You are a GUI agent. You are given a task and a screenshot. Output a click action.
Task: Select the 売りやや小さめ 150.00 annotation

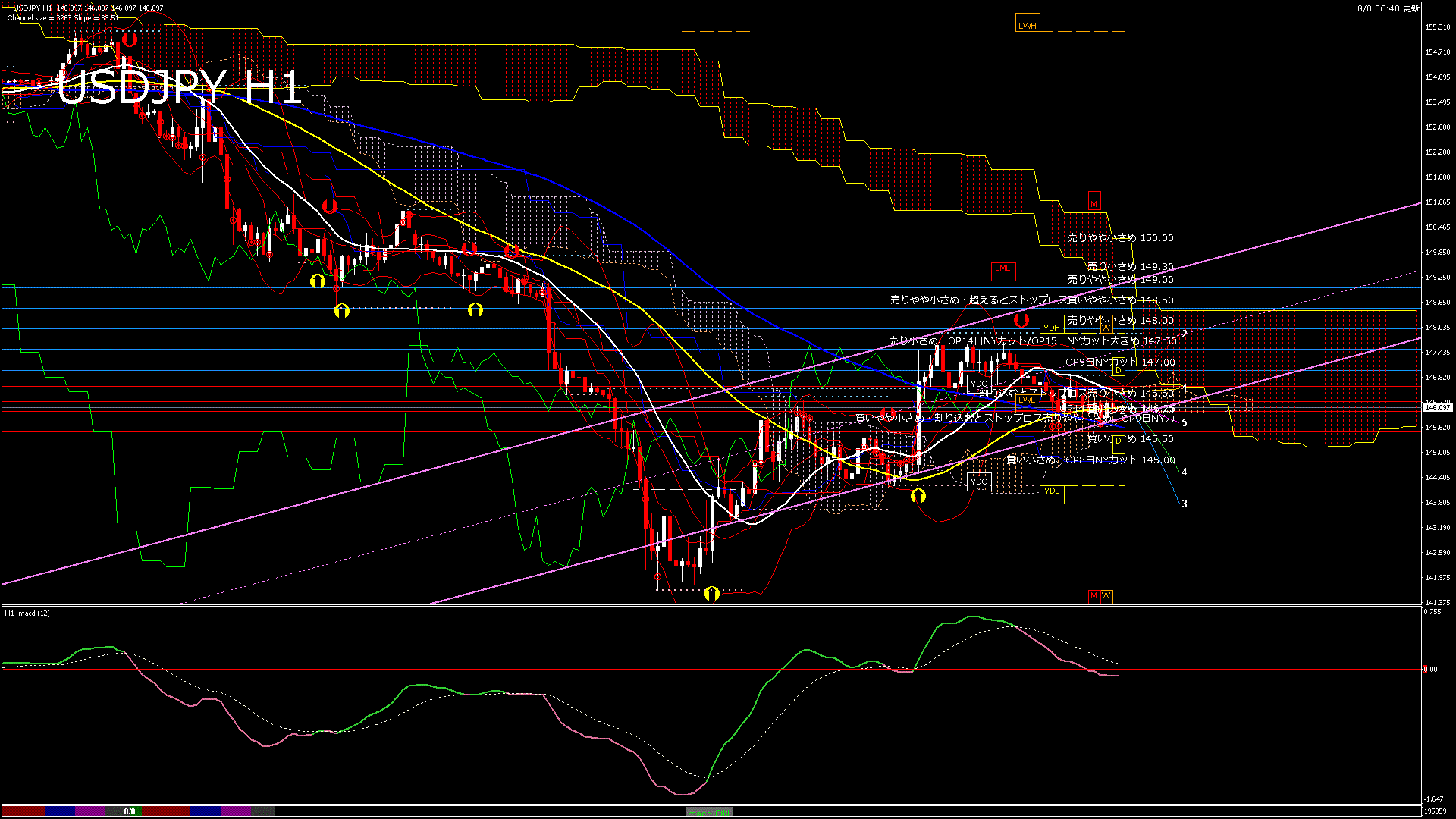pyautogui.click(x=1120, y=237)
